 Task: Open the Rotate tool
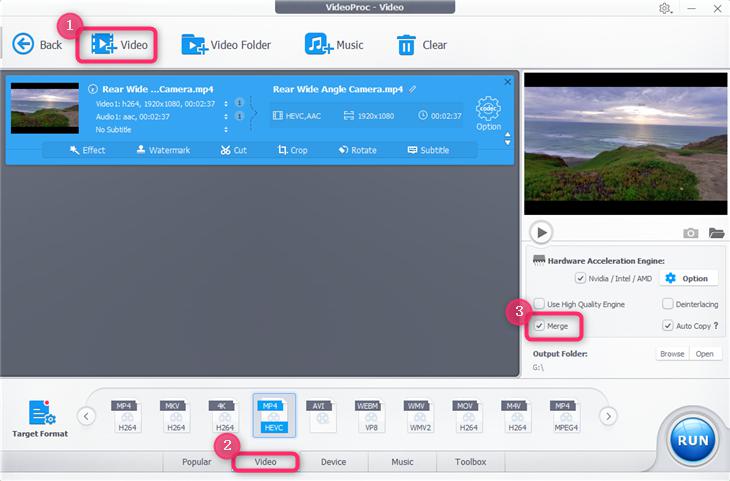point(358,150)
